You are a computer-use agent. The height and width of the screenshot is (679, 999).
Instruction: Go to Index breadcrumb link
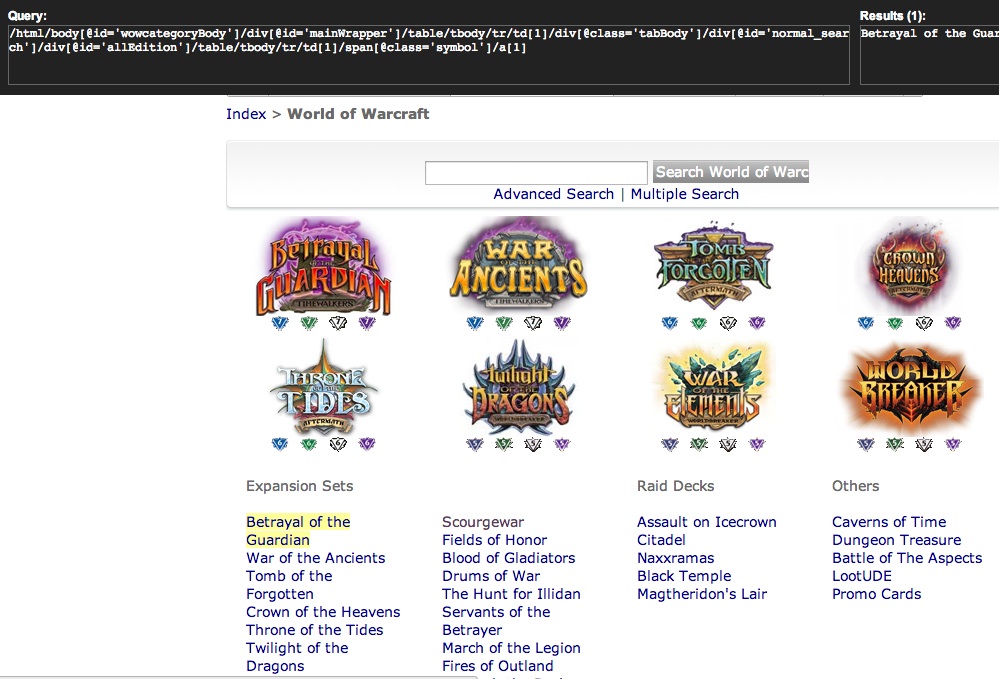tap(246, 114)
